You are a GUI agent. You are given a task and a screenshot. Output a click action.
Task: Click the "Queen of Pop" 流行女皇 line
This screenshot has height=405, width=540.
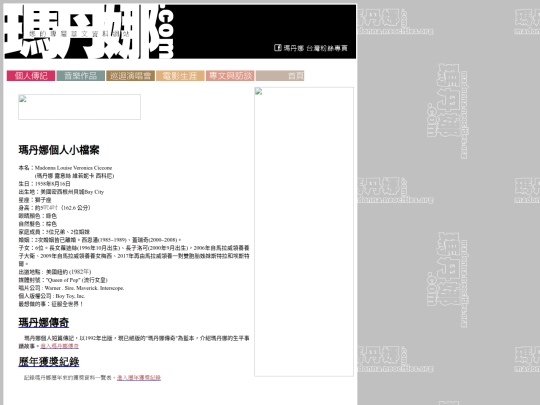click(x=63, y=280)
